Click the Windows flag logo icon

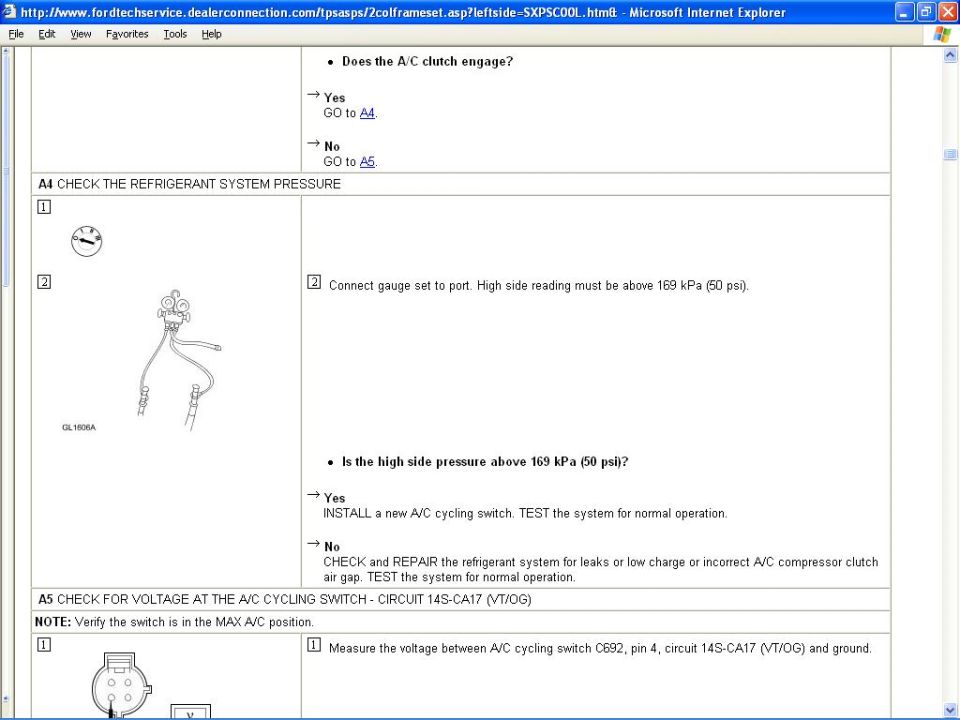click(942, 34)
